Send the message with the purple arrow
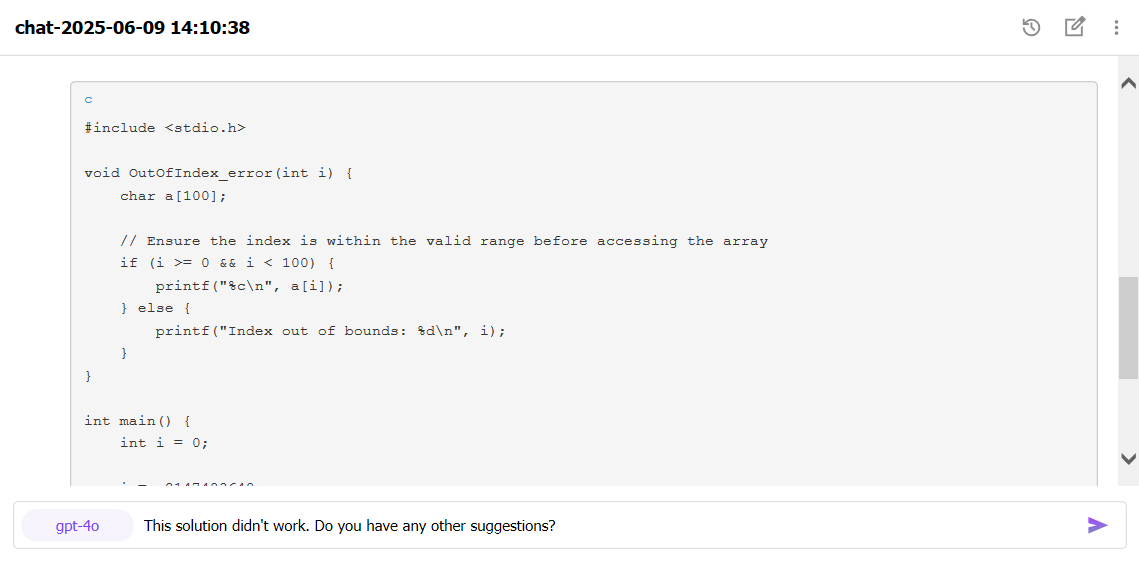This screenshot has height=564, width=1139. coord(1097,525)
